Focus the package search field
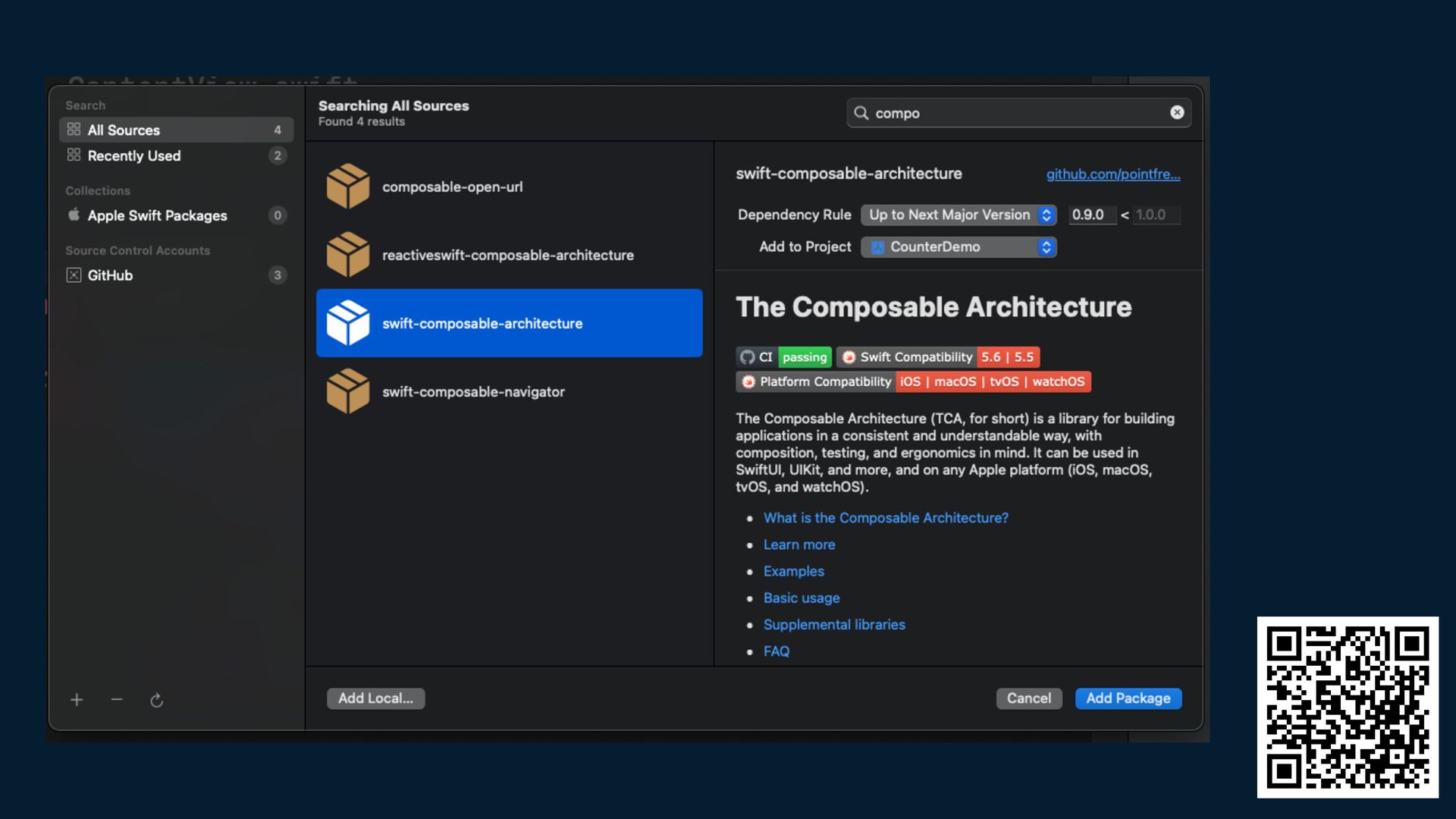 [x=1018, y=113]
